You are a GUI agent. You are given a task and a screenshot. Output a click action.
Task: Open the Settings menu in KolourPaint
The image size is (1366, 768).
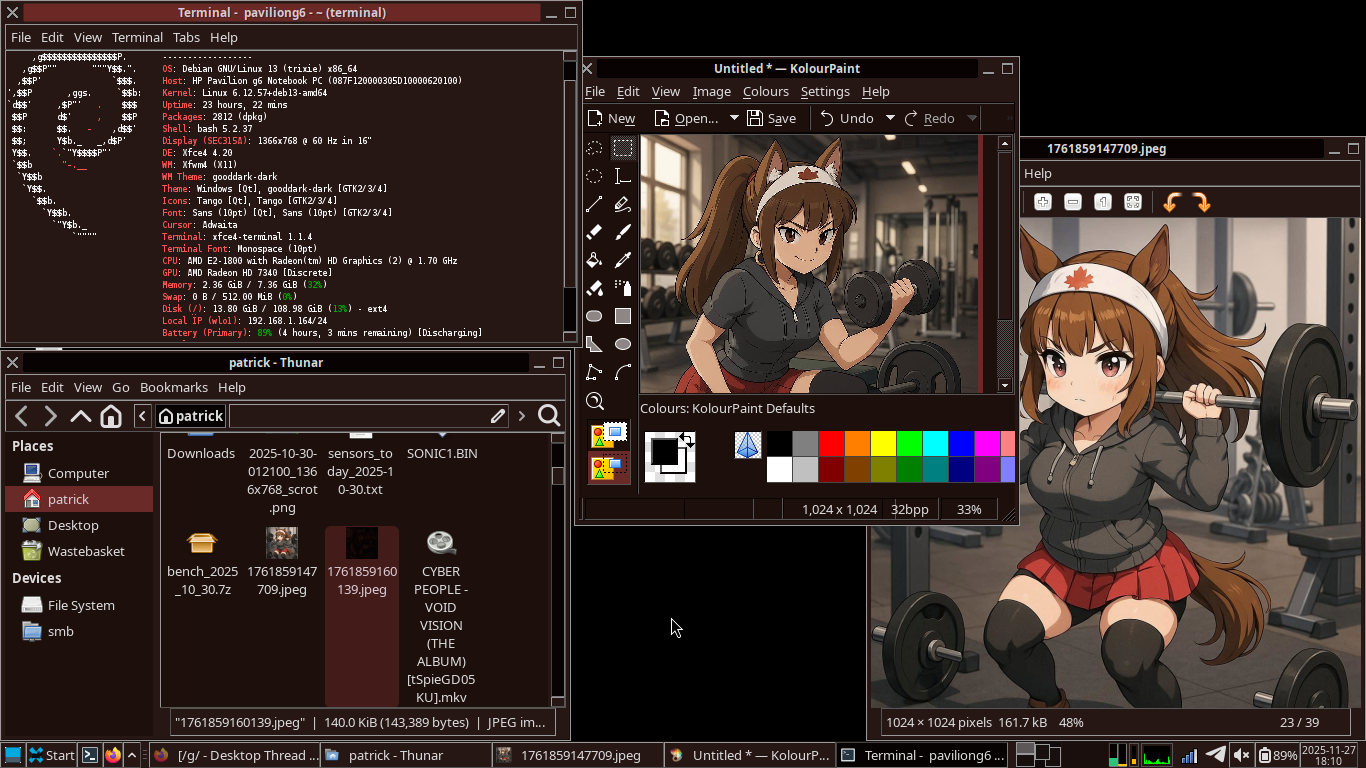point(825,91)
